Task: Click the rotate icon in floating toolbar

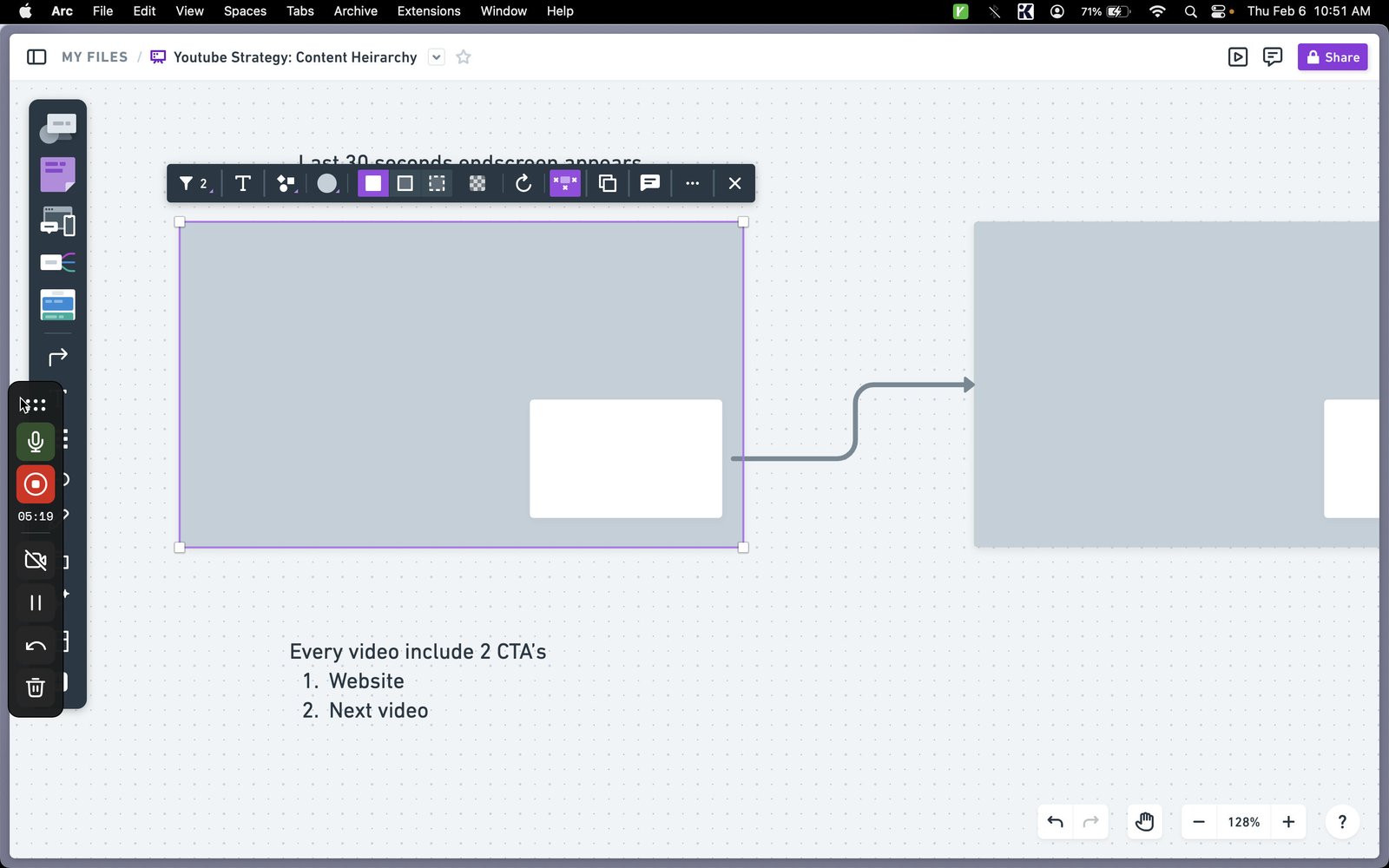Action: [523, 183]
